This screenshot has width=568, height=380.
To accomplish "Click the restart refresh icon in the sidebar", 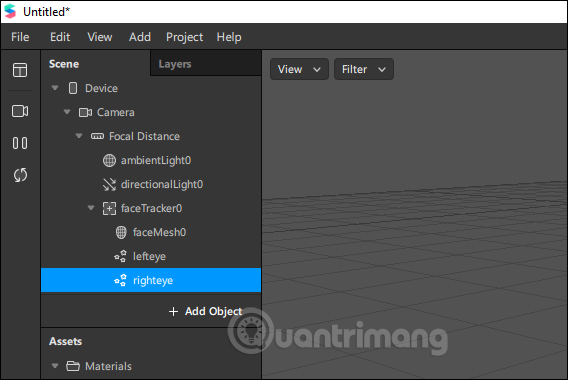I will [x=20, y=175].
